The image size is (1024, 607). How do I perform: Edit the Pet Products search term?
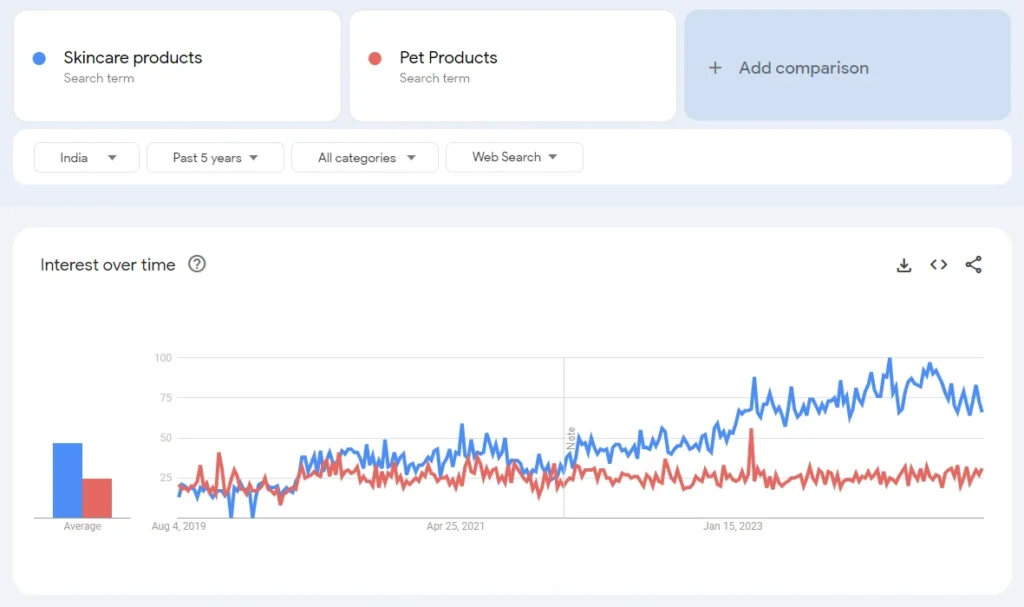[448, 58]
